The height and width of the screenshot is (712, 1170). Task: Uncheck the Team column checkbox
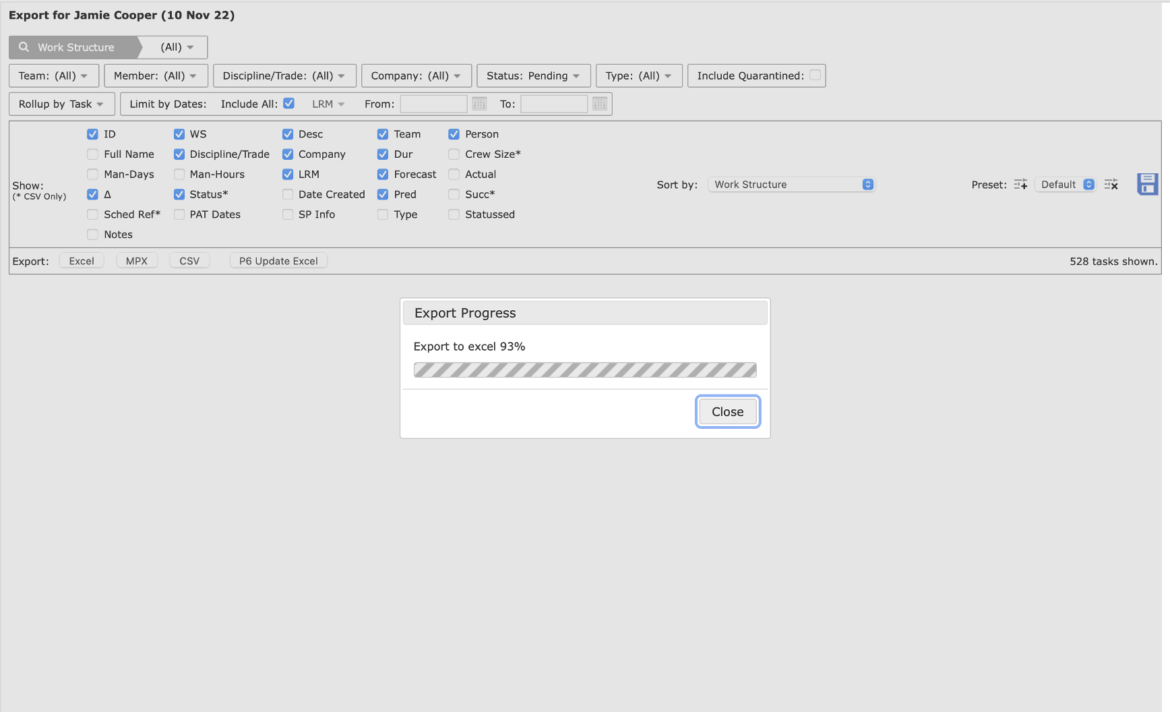383,134
